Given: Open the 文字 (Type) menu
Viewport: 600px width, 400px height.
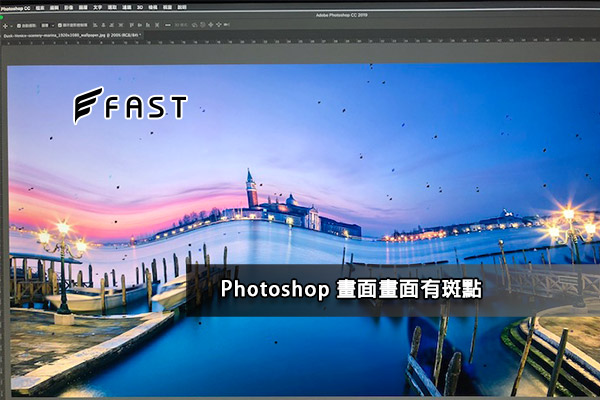Looking at the screenshot, I should [98, 7].
